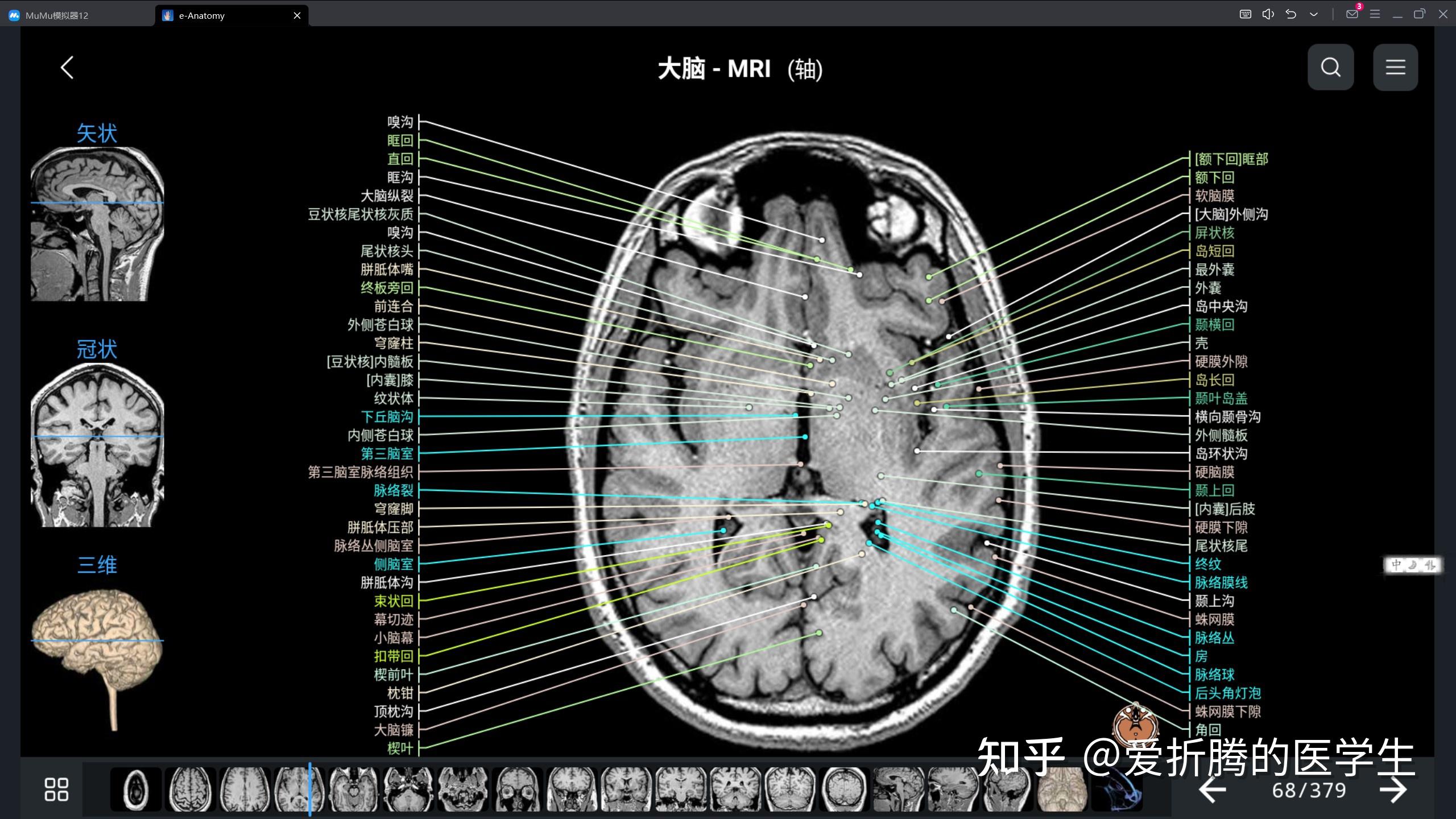This screenshot has height=819, width=1456.
Task: Select the 侧脑室 anatomical label
Action: tap(394, 564)
